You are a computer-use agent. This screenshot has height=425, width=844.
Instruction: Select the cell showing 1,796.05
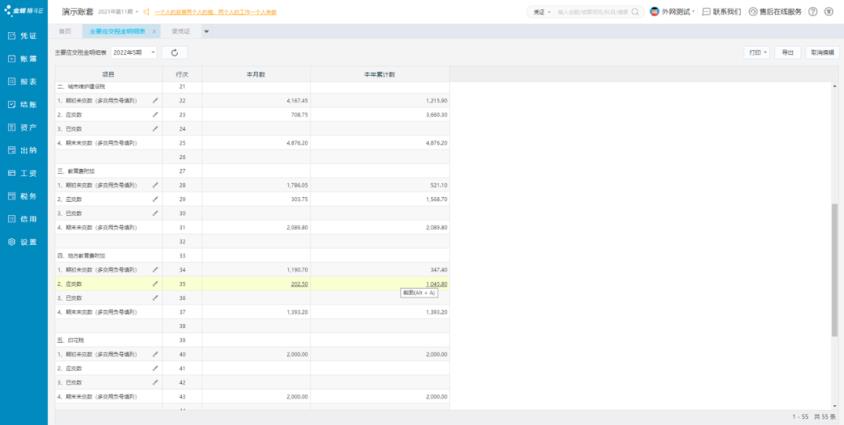256,185
